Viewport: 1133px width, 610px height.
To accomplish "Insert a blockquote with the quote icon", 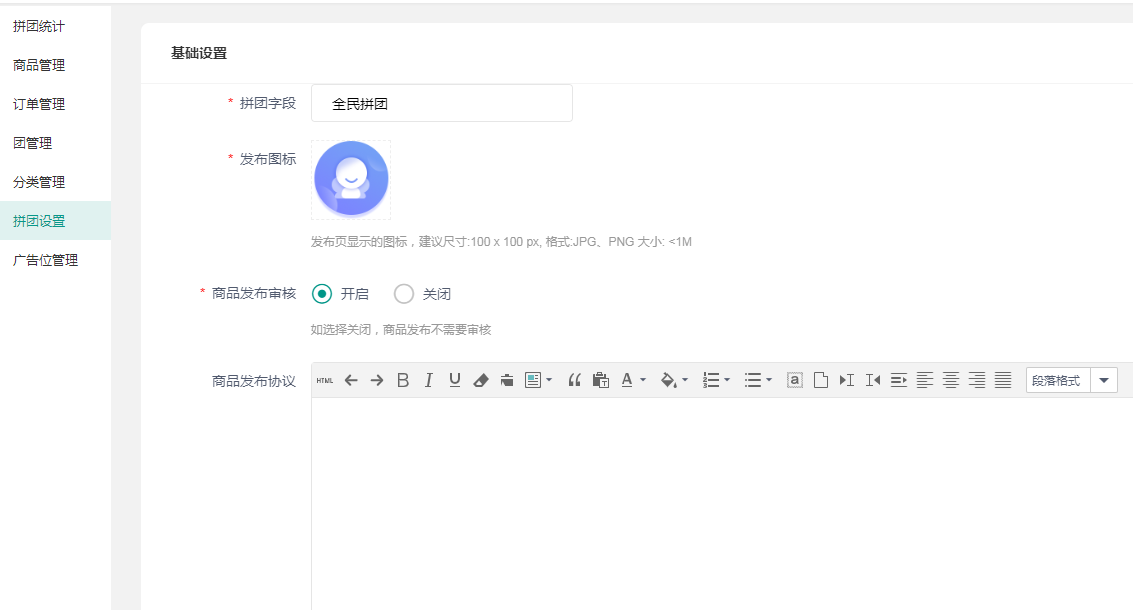I will pos(574,380).
